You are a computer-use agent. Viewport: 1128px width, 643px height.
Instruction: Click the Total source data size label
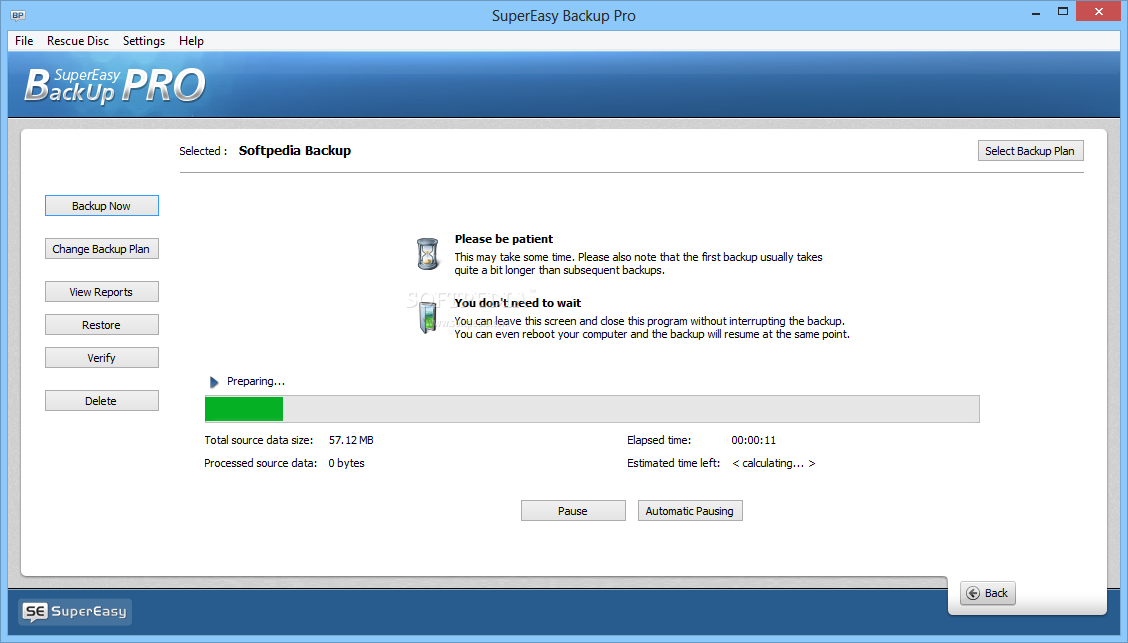click(259, 440)
